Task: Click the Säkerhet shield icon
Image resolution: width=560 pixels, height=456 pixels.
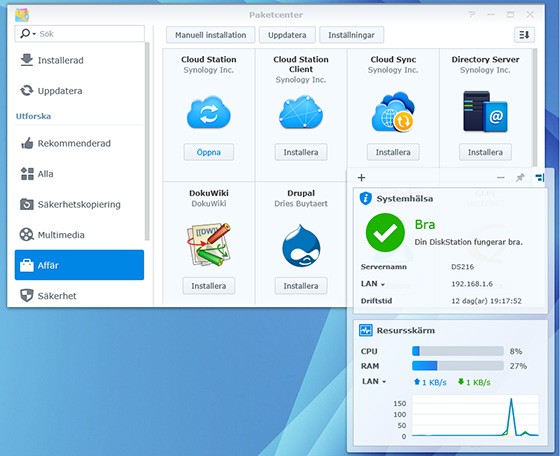Action: (x=27, y=295)
